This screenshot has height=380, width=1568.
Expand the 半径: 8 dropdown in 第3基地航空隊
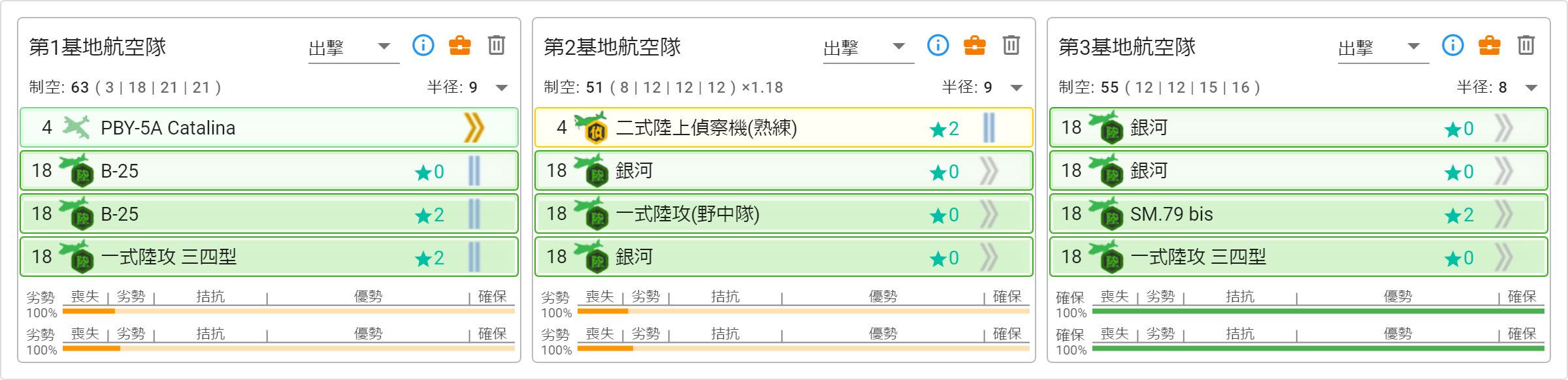[1497, 87]
